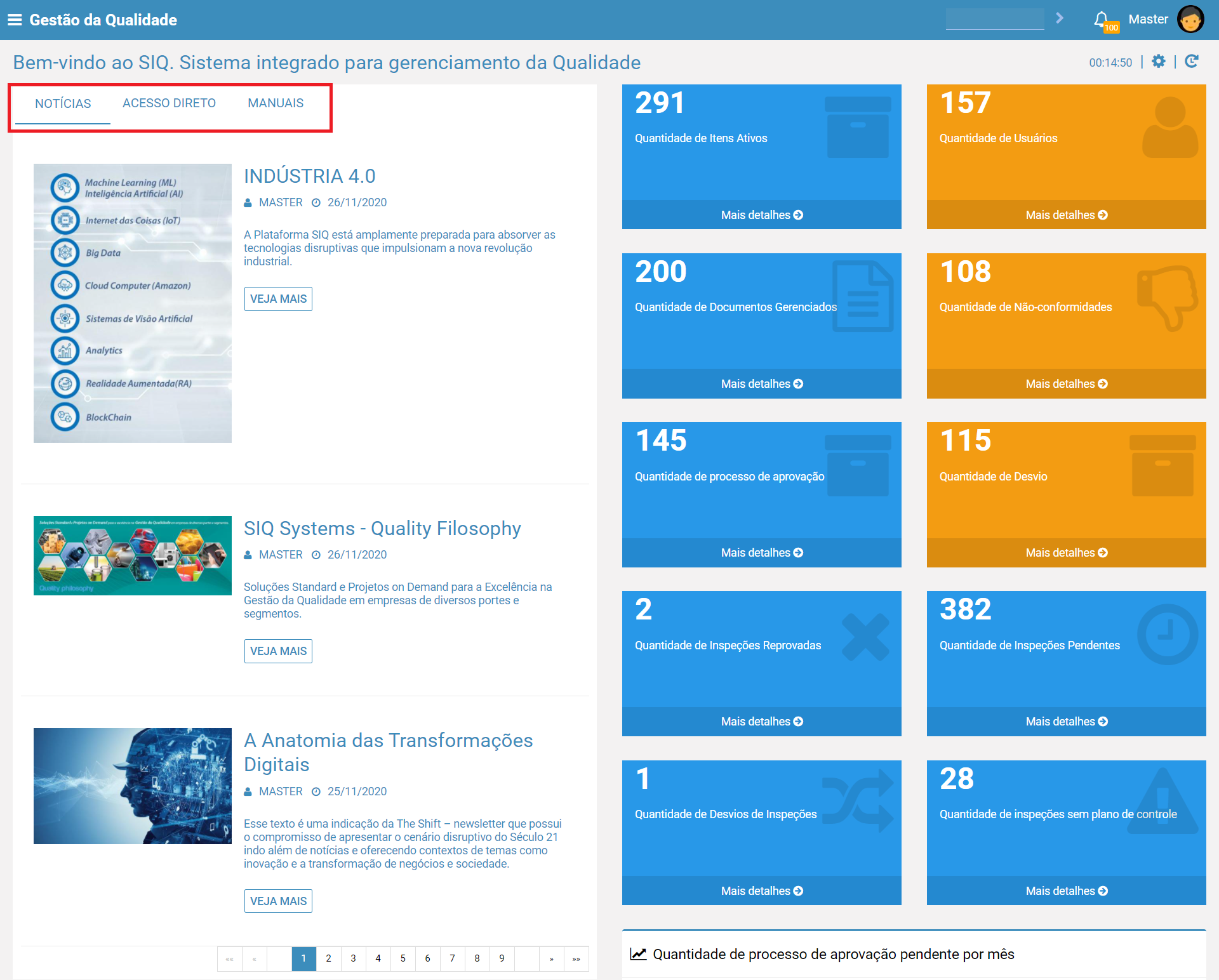Go to pagination page 1
The height and width of the screenshot is (980, 1219).
[303, 958]
